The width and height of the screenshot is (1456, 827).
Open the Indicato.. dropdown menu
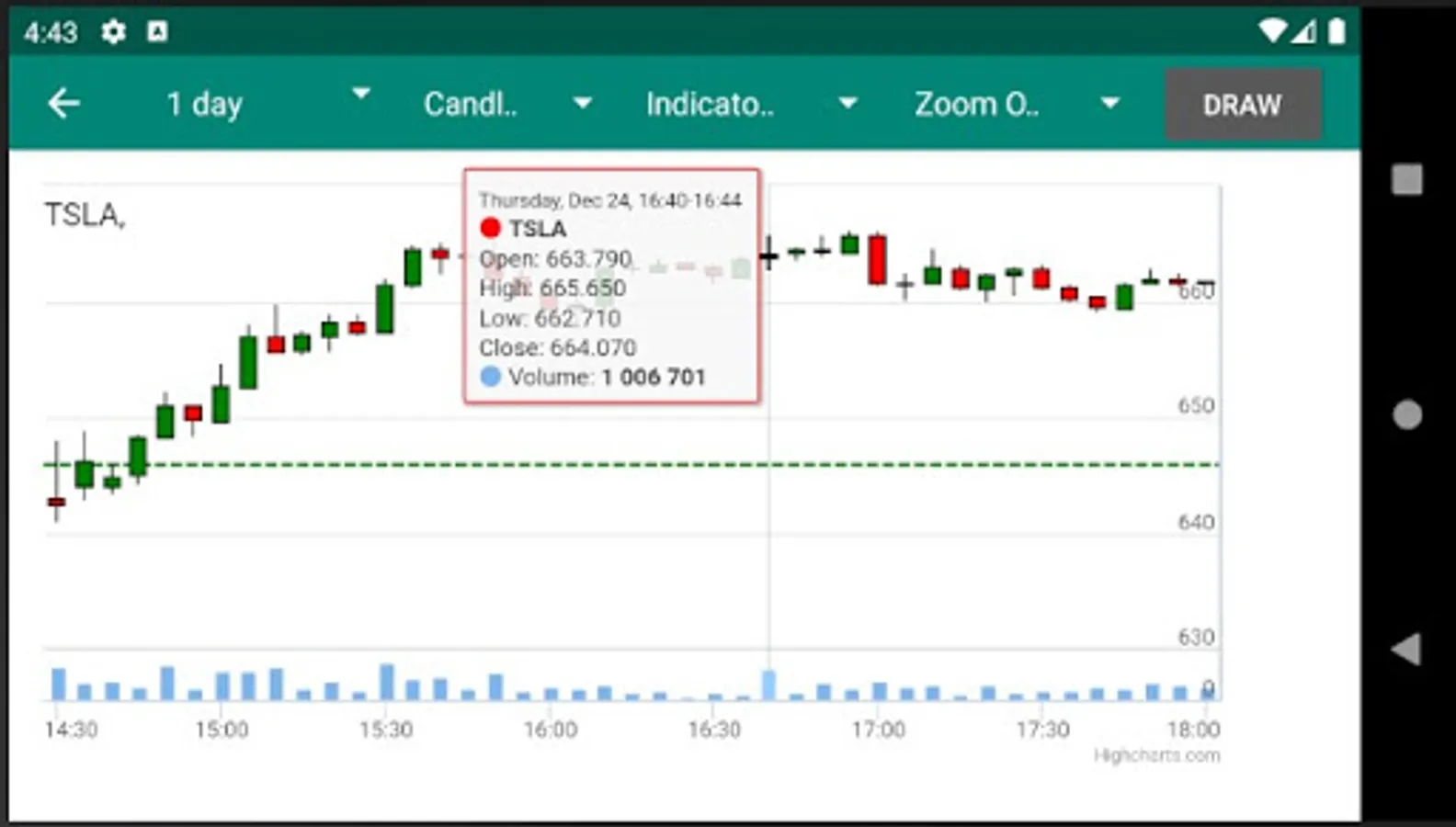pyautogui.click(x=750, y=104)
